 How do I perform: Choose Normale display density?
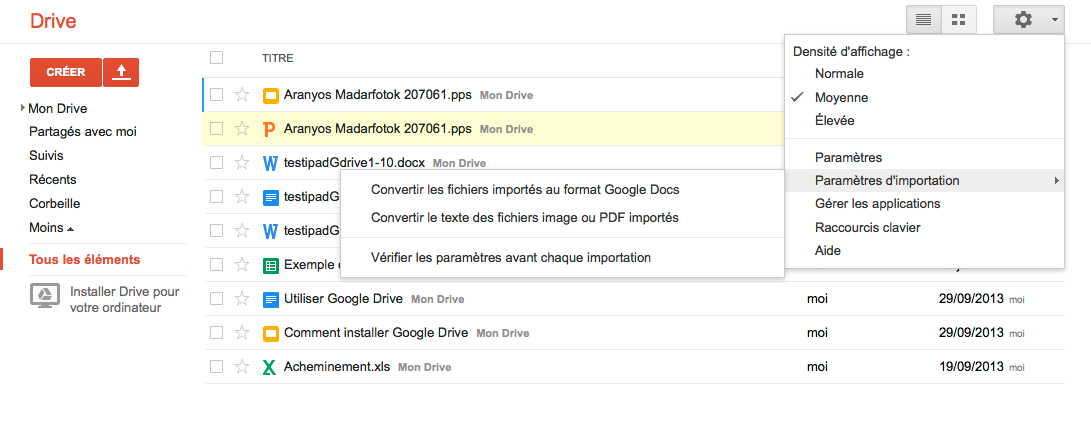tap(839, 74)
